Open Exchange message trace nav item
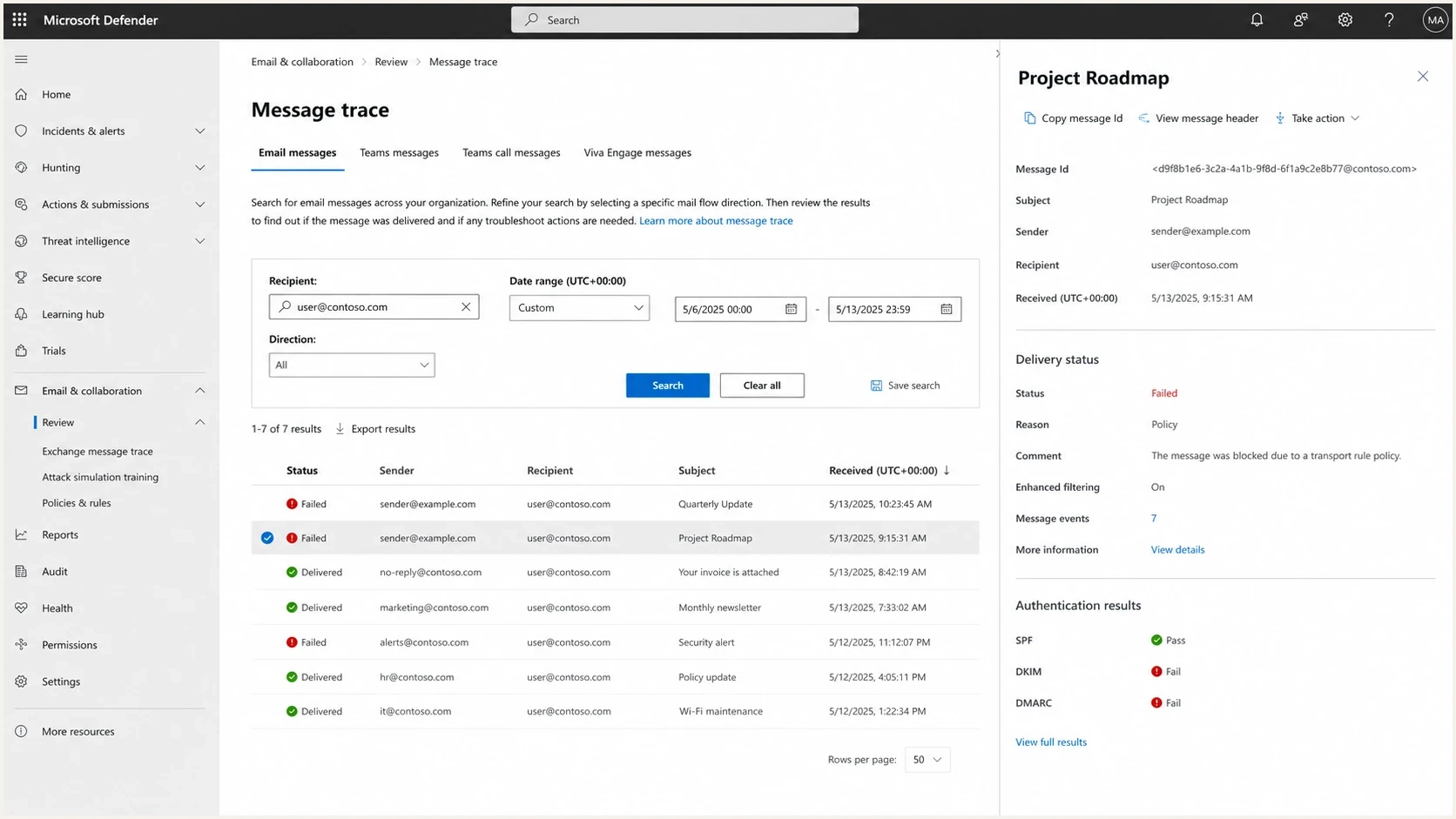 click(98, 452)
